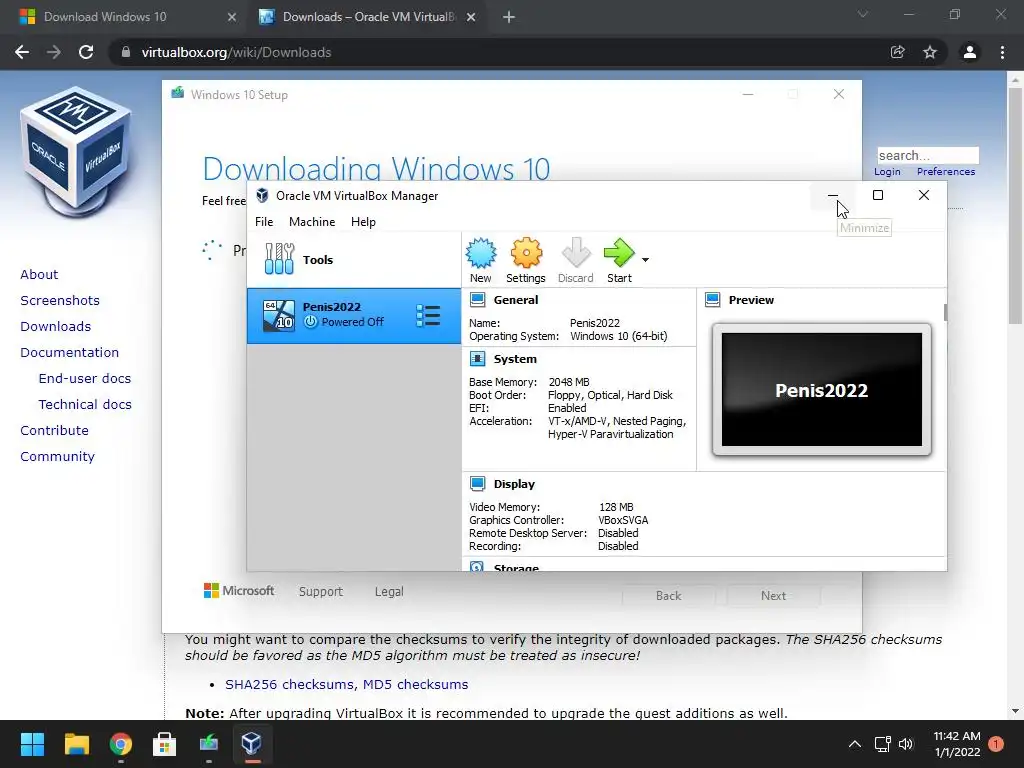Click the Community sidebar link
1024x768 pixels.
point(57,456)
